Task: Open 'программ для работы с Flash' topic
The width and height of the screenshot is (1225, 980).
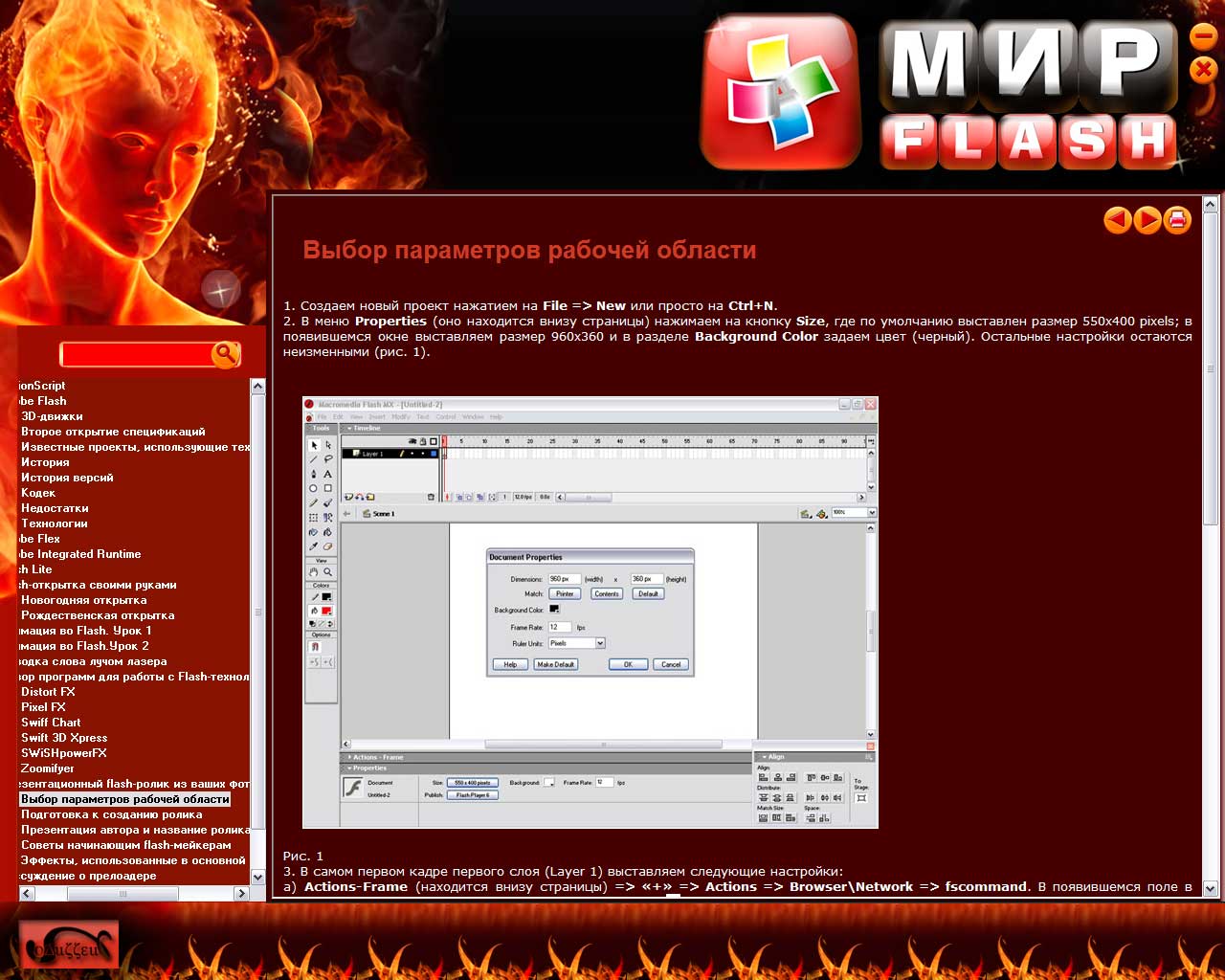Action: tap(134, 677)
